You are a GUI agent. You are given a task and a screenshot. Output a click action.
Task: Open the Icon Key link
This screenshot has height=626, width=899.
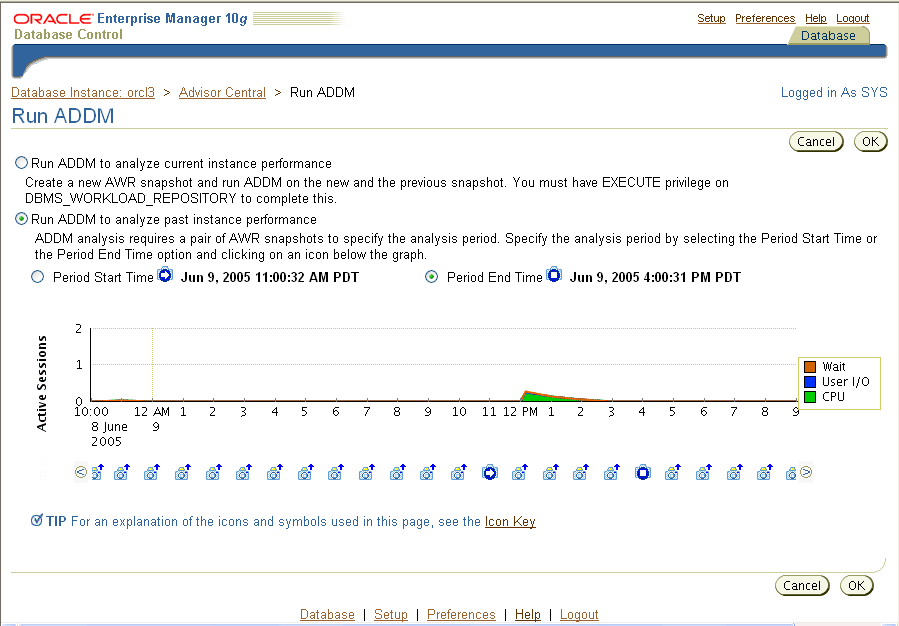(x=510, y=521)
